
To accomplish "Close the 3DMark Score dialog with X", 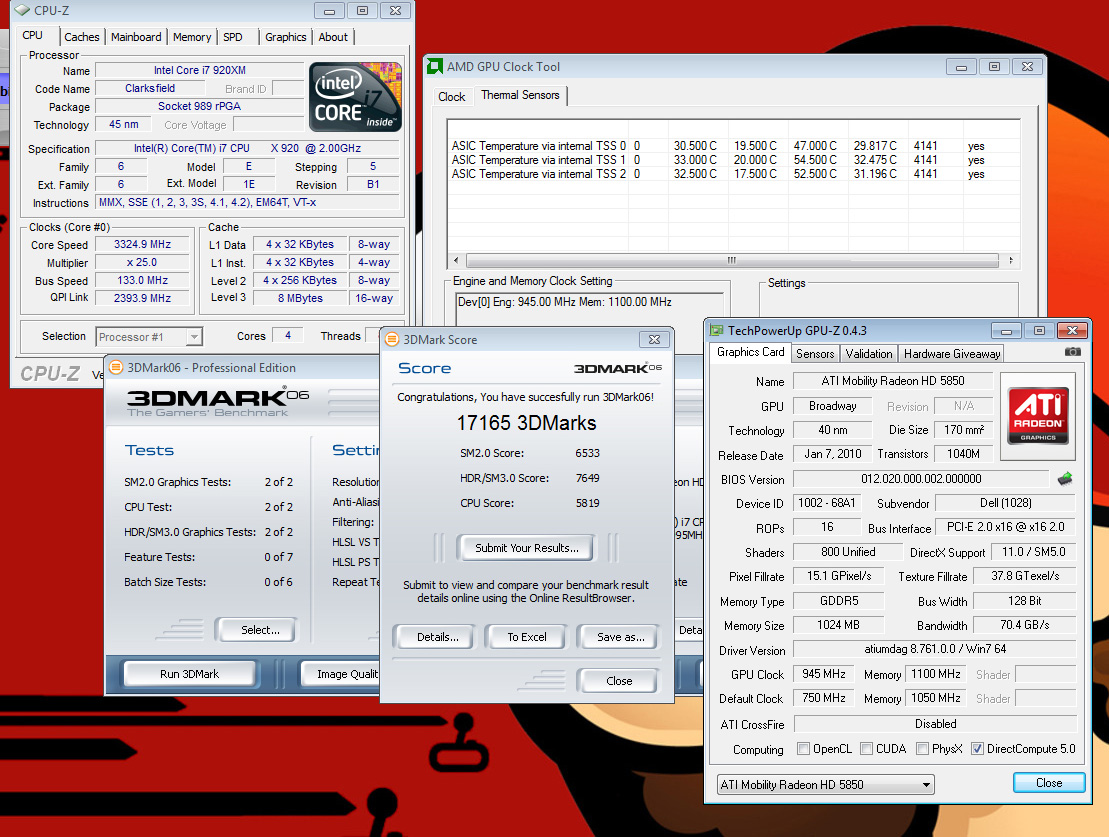I will (654, 340).
